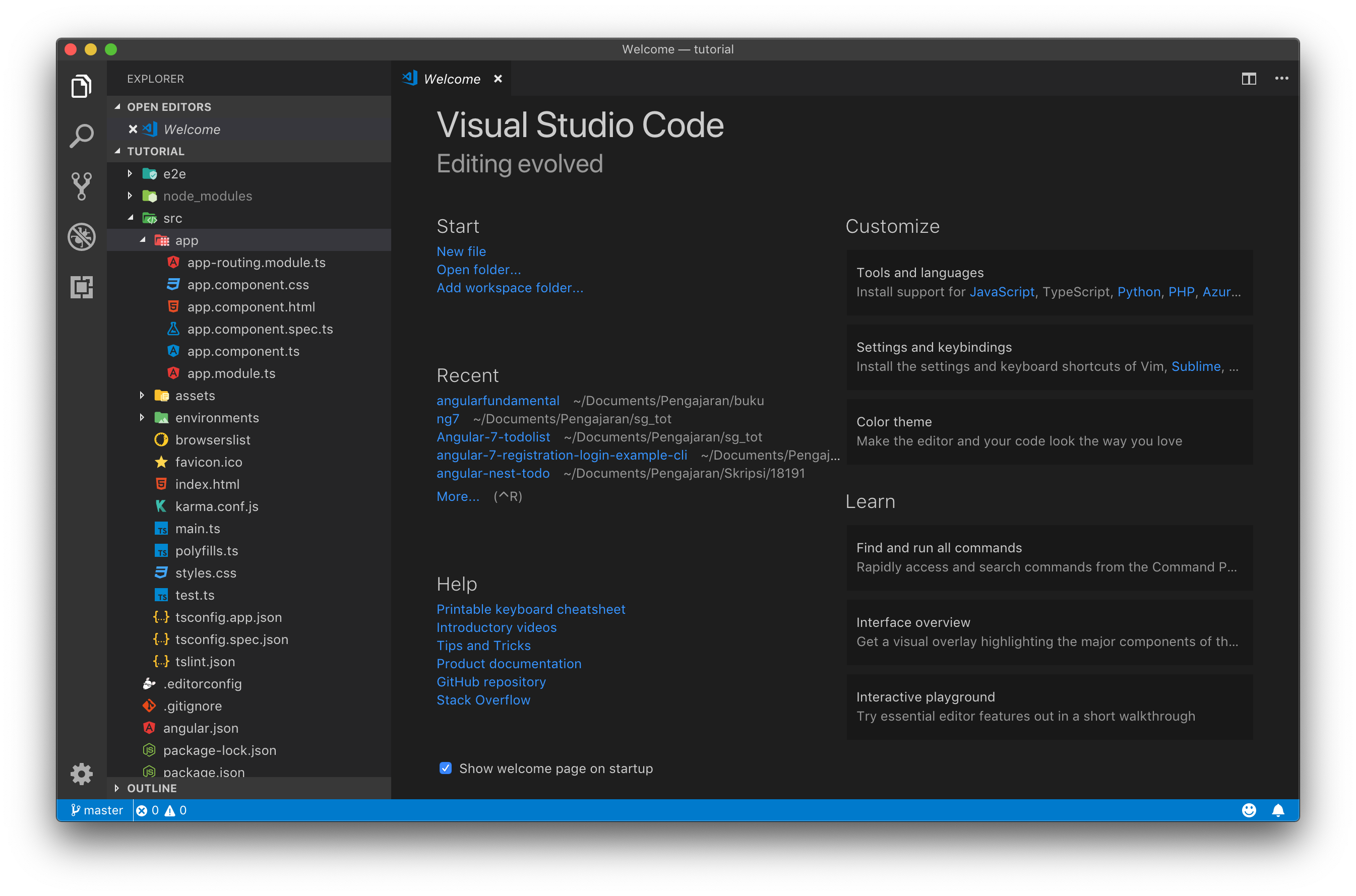The image size is (1356, 896).
Task: Click the CSS icon beside app.component.css
Action: 173,285
